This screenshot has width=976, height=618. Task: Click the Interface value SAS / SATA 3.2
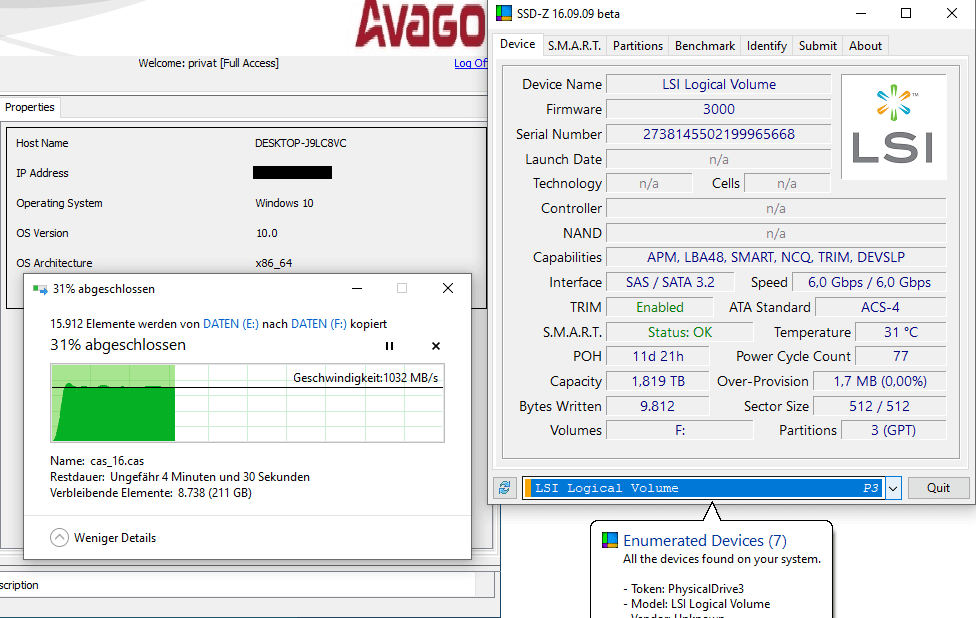pos(670,283)
